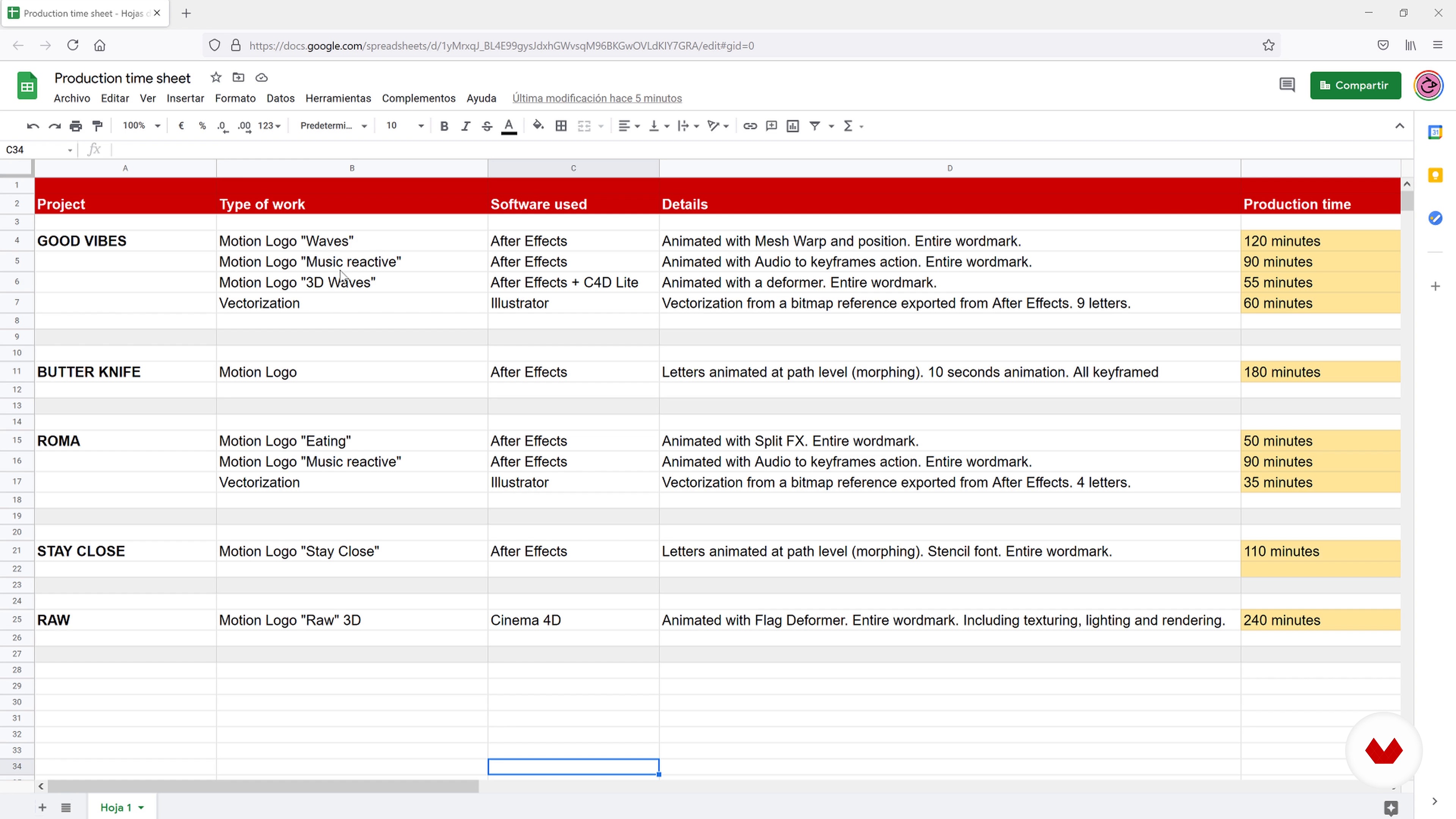This screenshot has height=819, width=1456.
Task: Select the Hoja 1 sheet tab
Action: (x=122, y=807)
